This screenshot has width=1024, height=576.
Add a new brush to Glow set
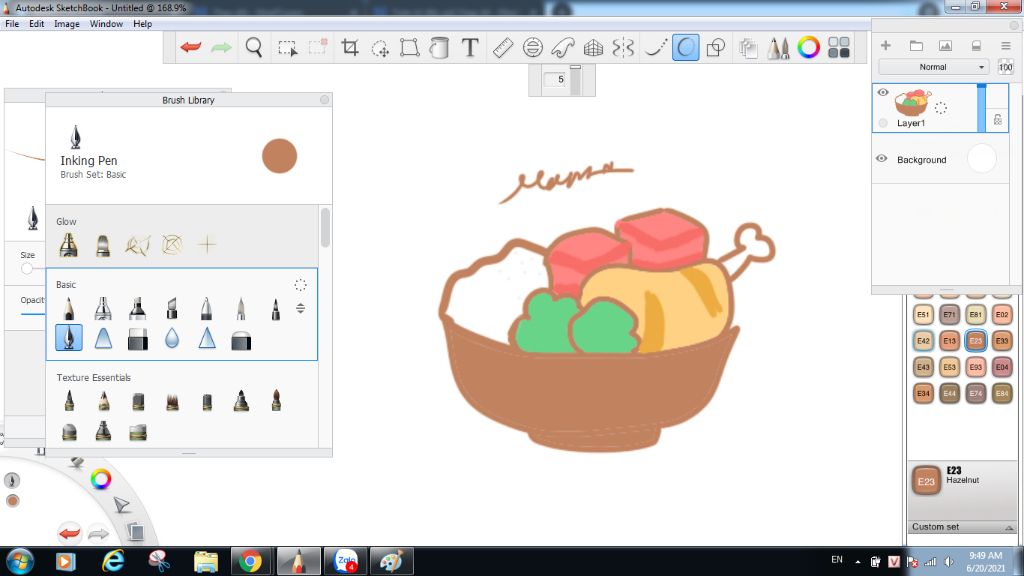click(207, 244)
